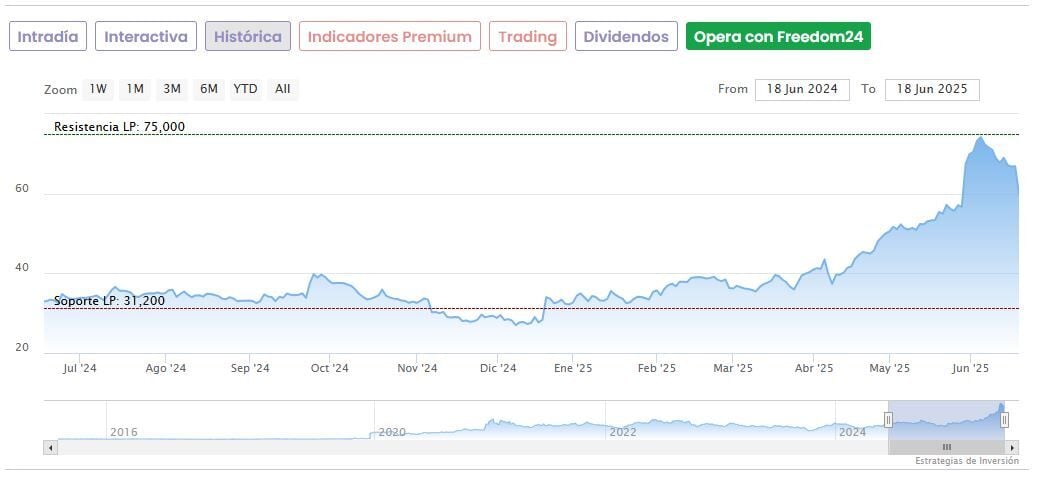Open Indicadores Premium
Image resolution: width=1037 pixels, height=479 pixels.
[x=389, y=37]
